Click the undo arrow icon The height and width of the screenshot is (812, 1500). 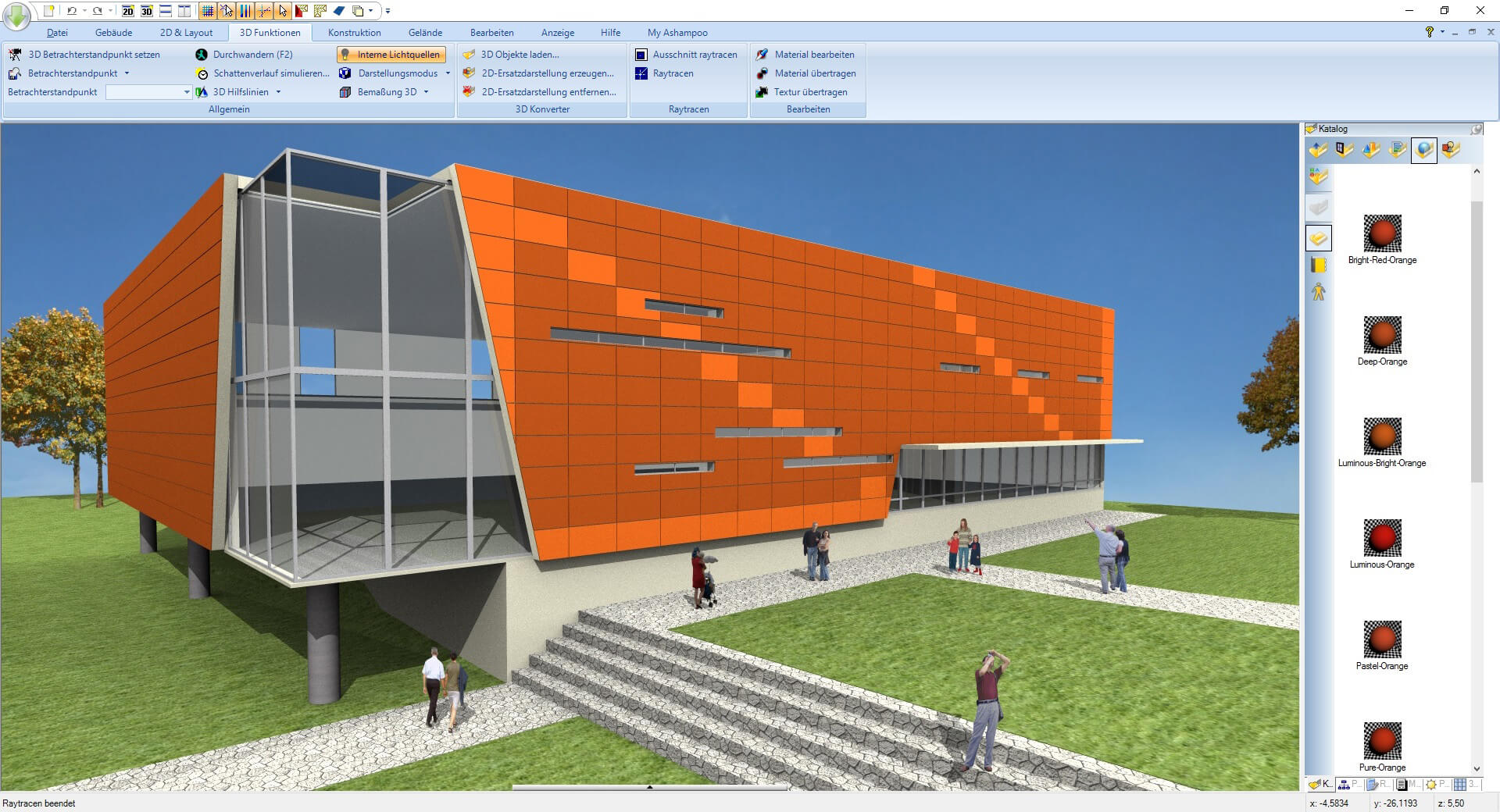coord(72,11)
